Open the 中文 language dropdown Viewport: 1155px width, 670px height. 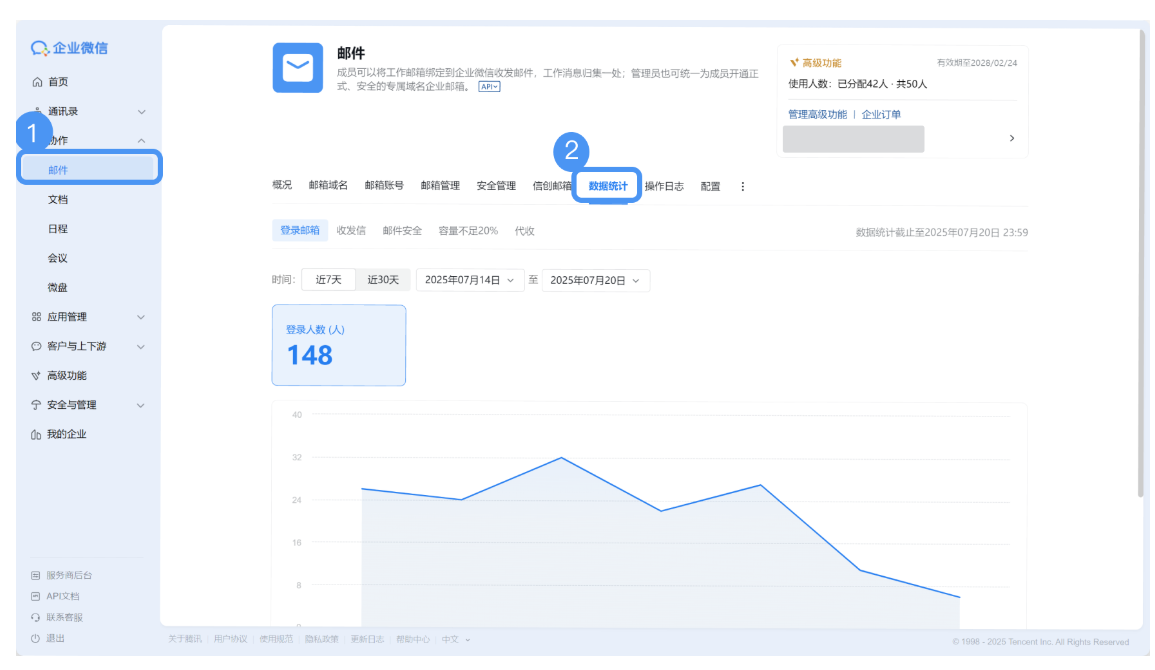456,639
